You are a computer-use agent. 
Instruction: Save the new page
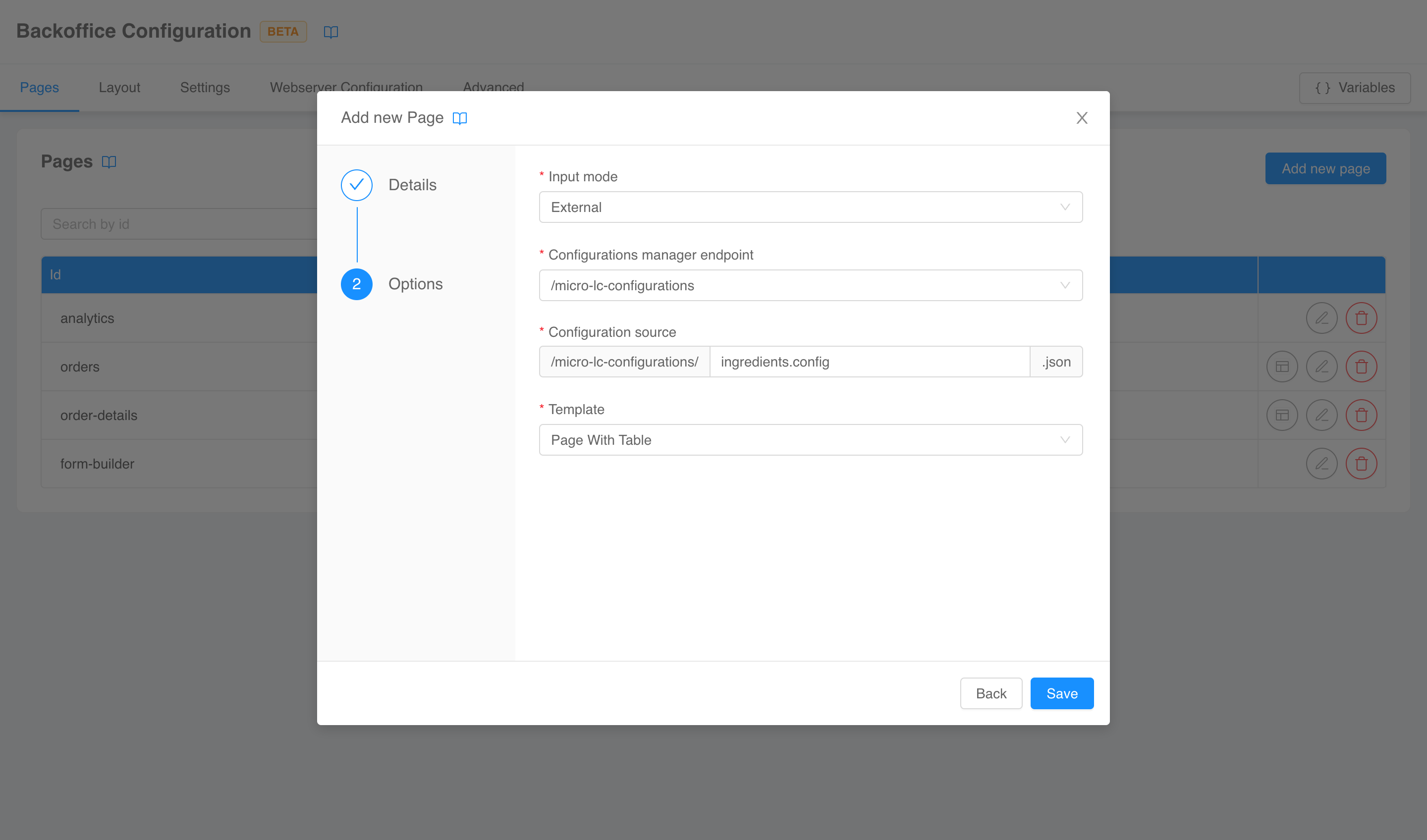tap(1061, 693)
